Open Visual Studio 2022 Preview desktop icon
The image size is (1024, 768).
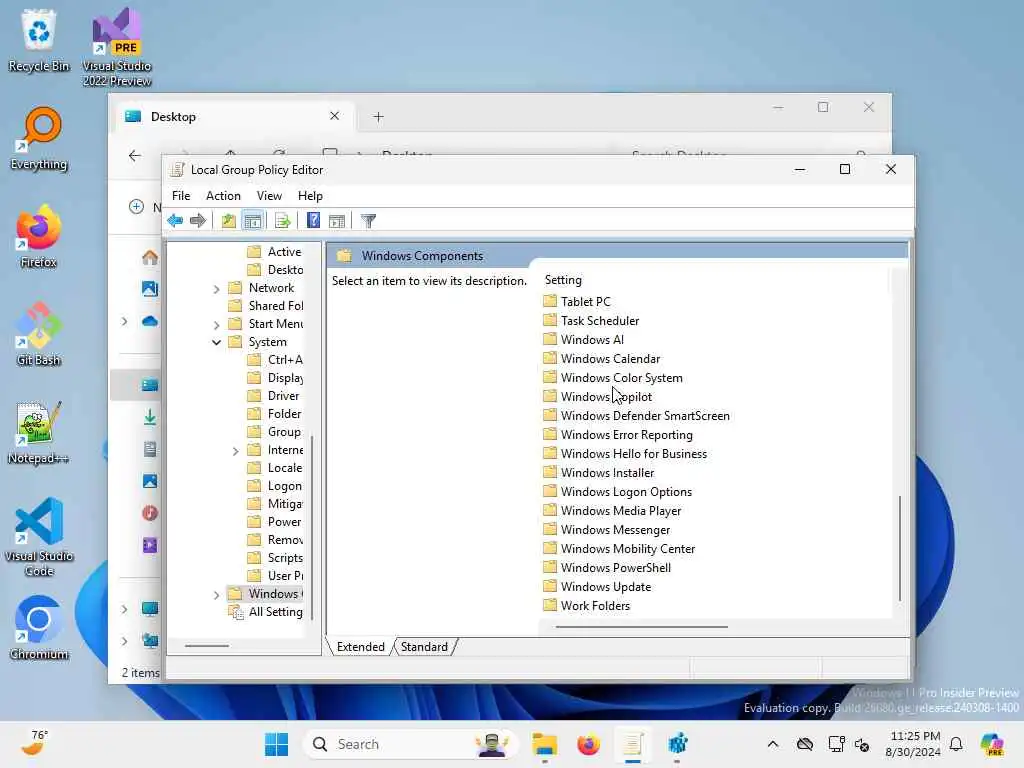tap(117, 47)
